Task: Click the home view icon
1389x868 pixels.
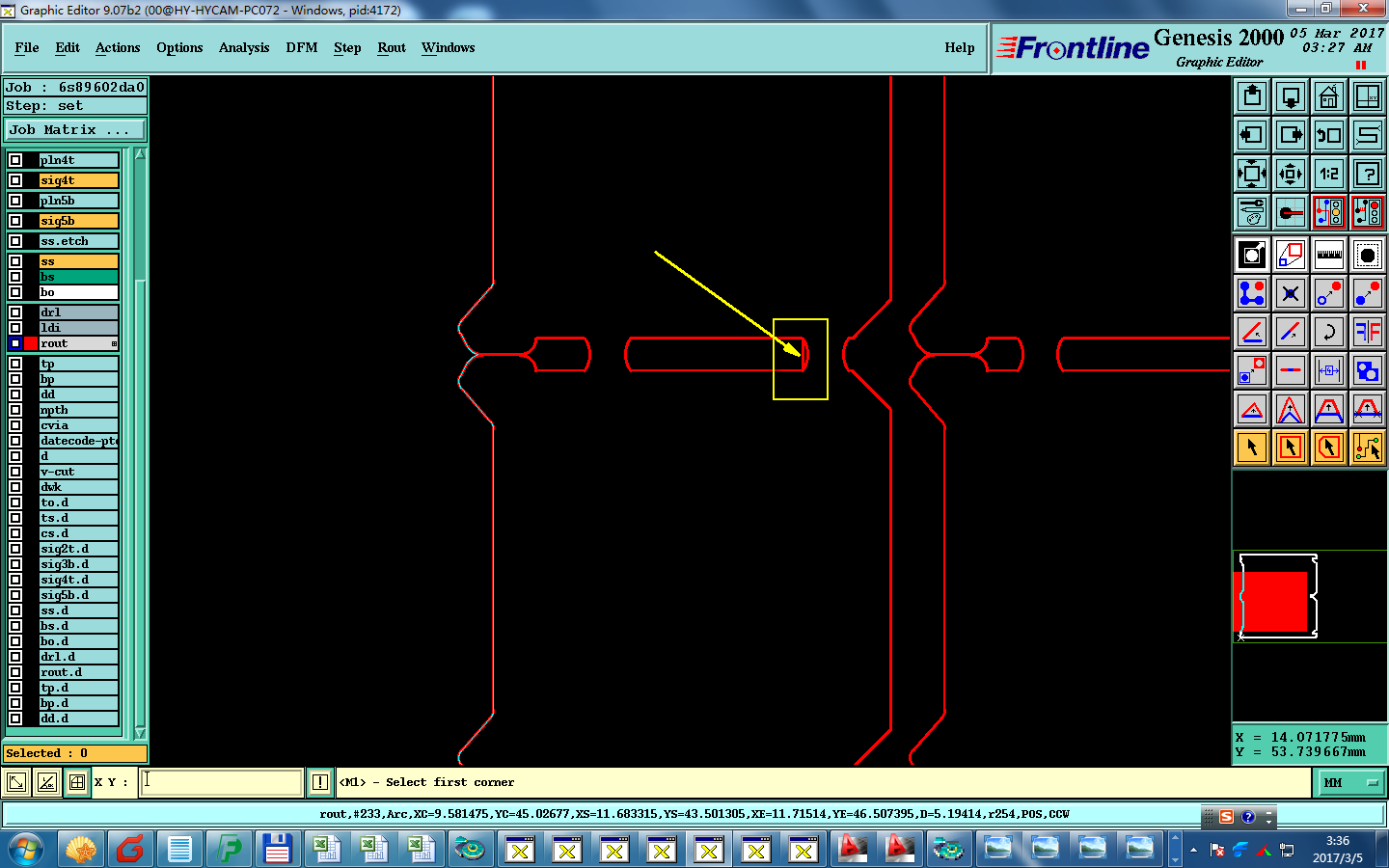Action: 1329,96
